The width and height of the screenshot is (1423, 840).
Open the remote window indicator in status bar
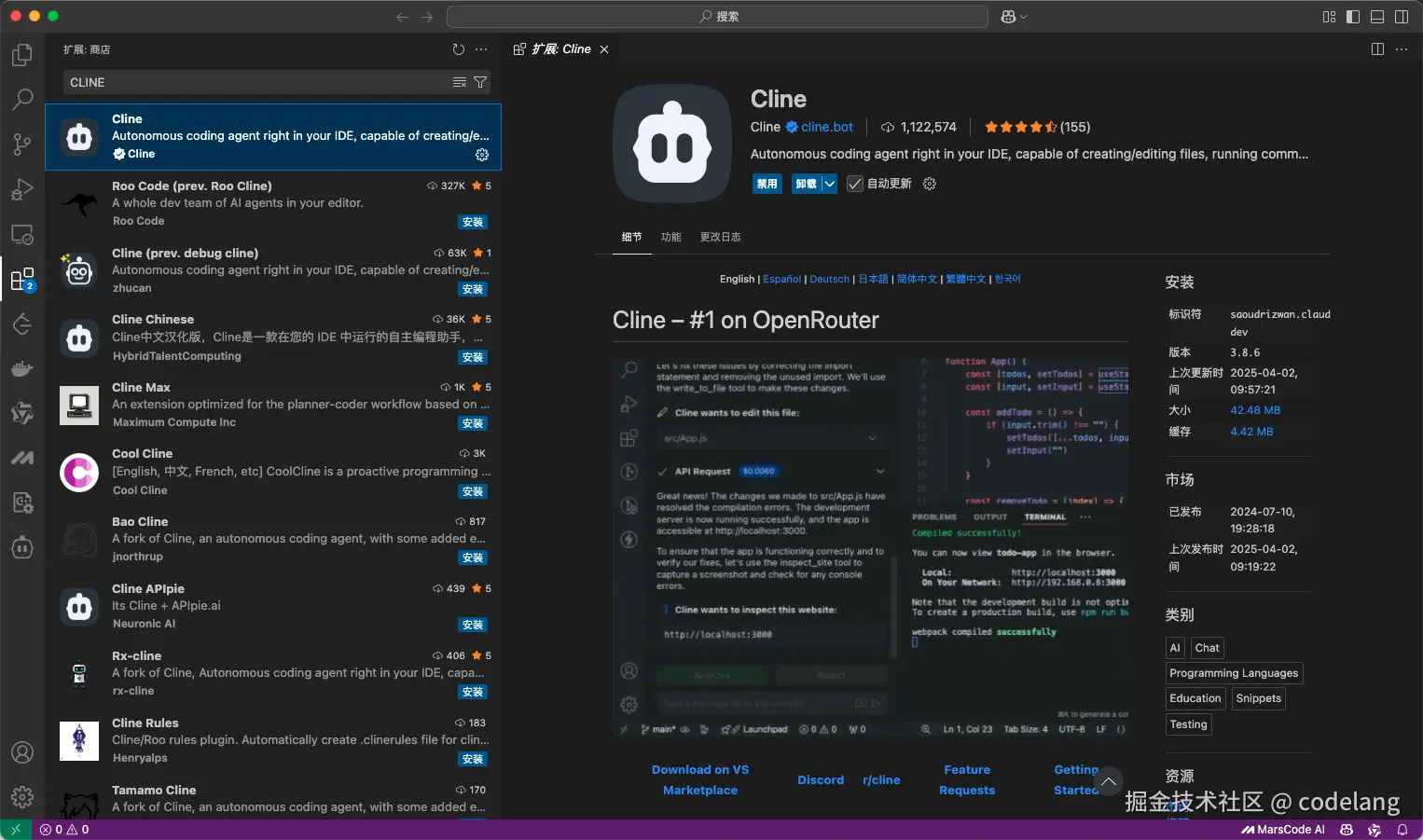16,829
